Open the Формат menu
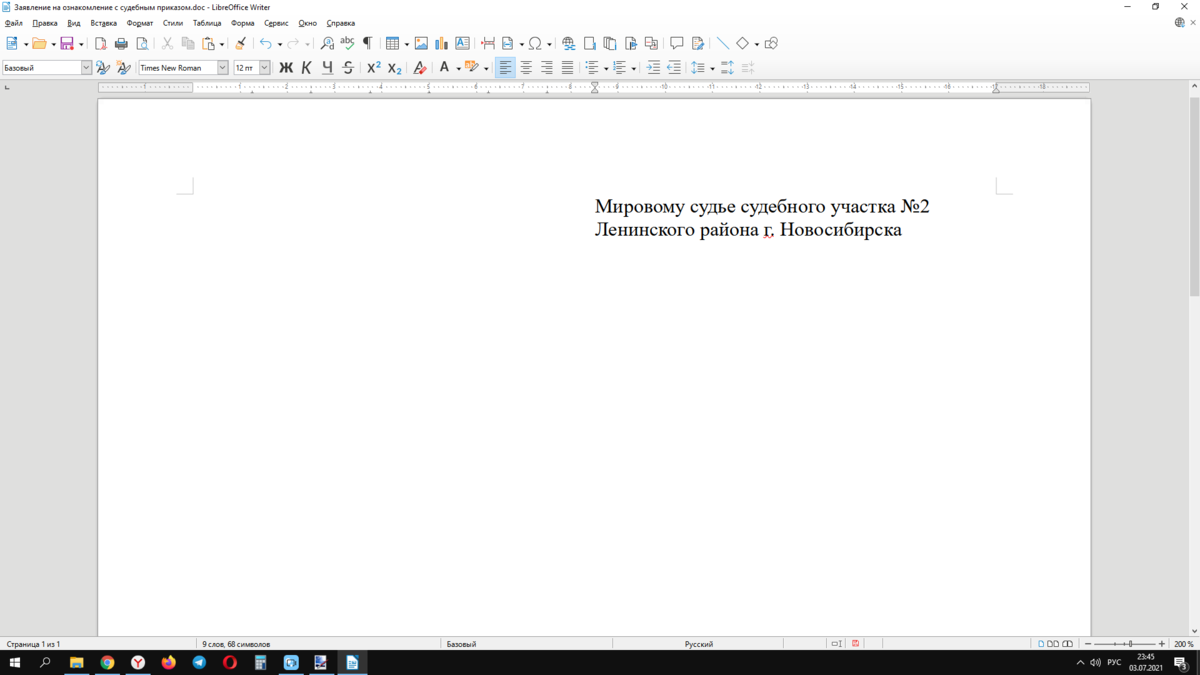This screenshot has width=1200, height=675. 140,23
